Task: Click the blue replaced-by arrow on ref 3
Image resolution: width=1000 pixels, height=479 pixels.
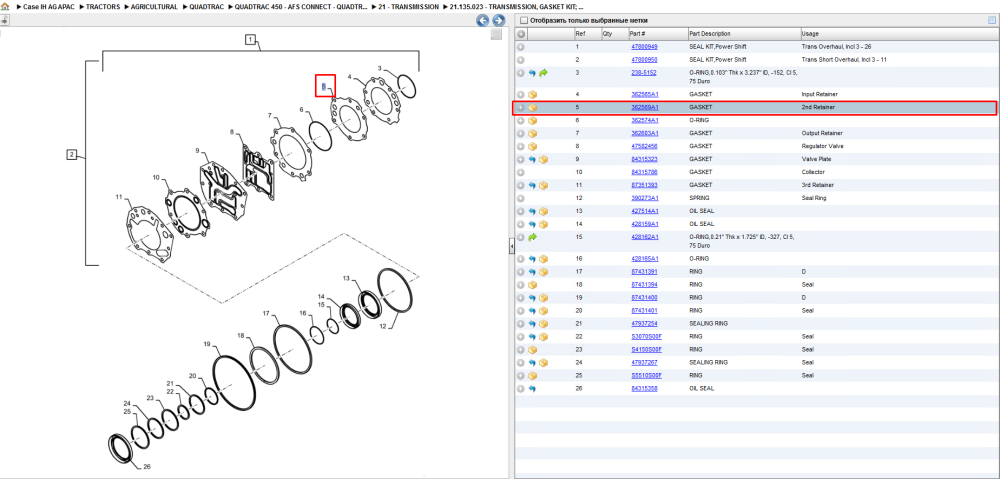Action: pos(533,73)
